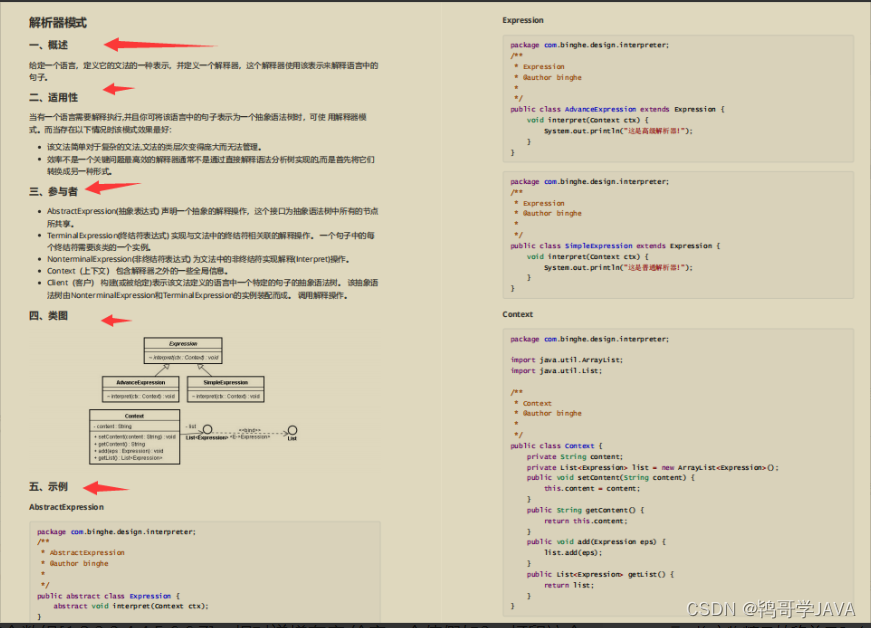Click the Client (客户) bullet item
The height and width of the screenshot is (628, 871).
212,289
